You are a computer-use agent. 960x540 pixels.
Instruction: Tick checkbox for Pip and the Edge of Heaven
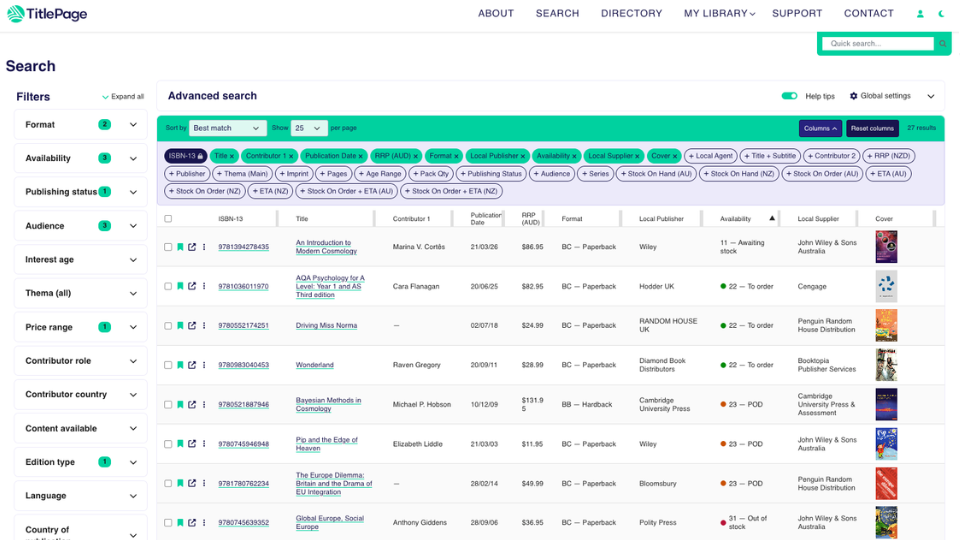pyautogui.click(x=168, y=444)
